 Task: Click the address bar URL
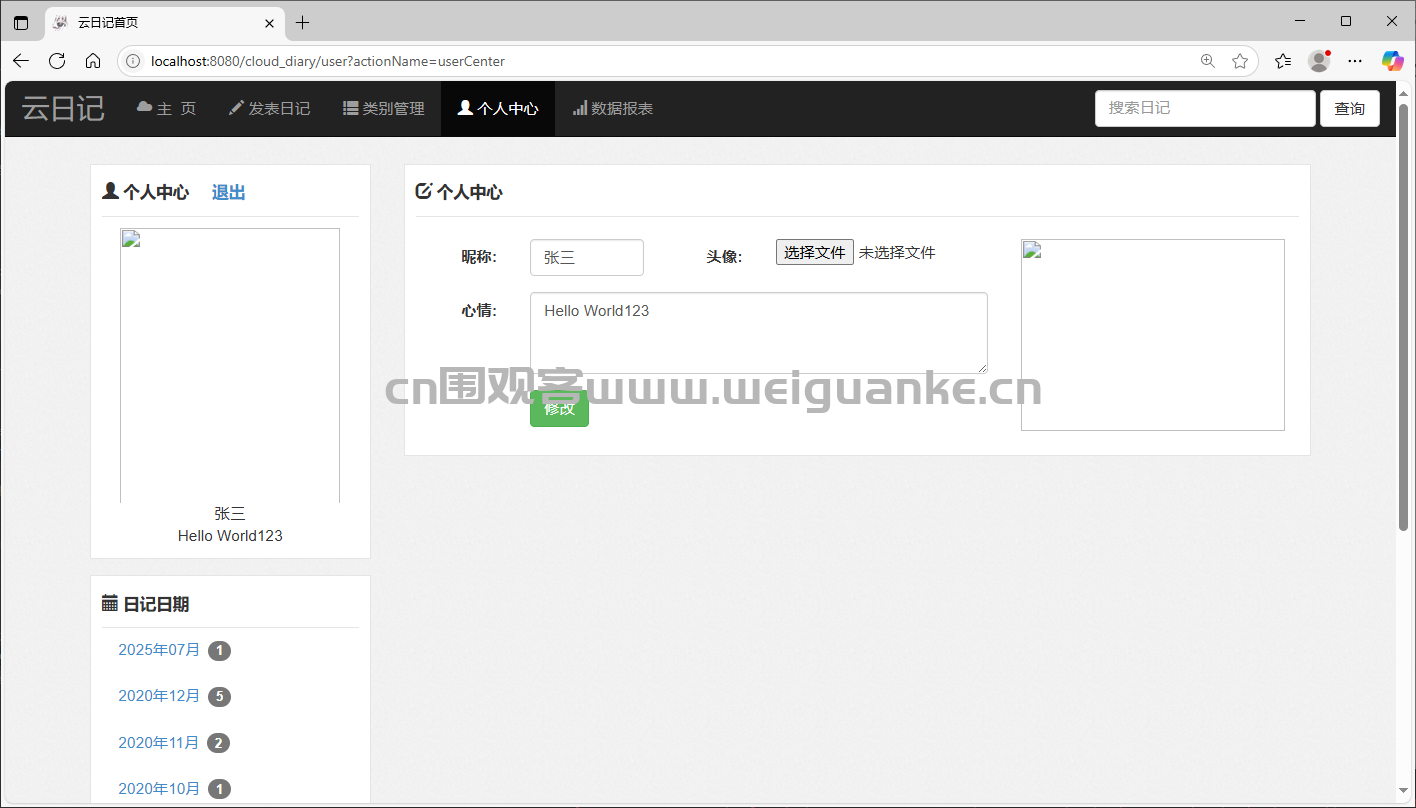[x=328, y=61]
